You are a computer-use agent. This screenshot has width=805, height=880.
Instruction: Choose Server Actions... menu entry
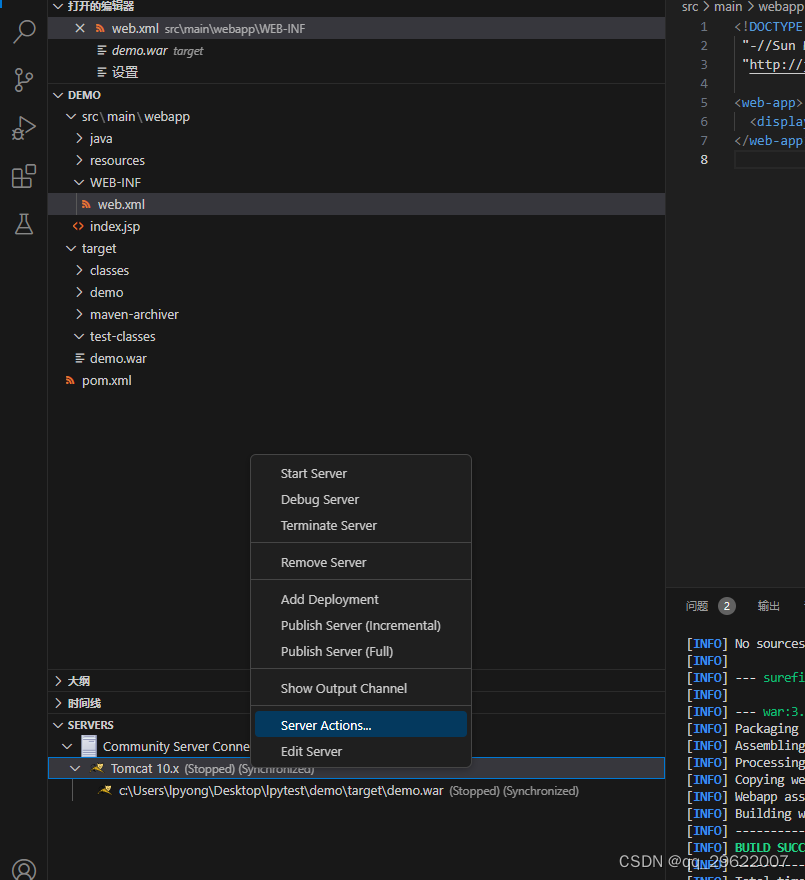[x=360, y=725]
